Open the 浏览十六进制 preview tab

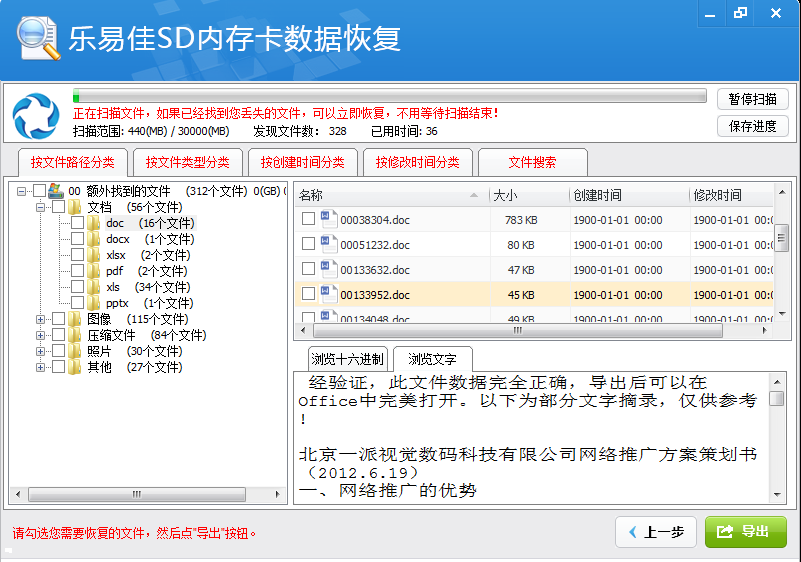[347, 360]
